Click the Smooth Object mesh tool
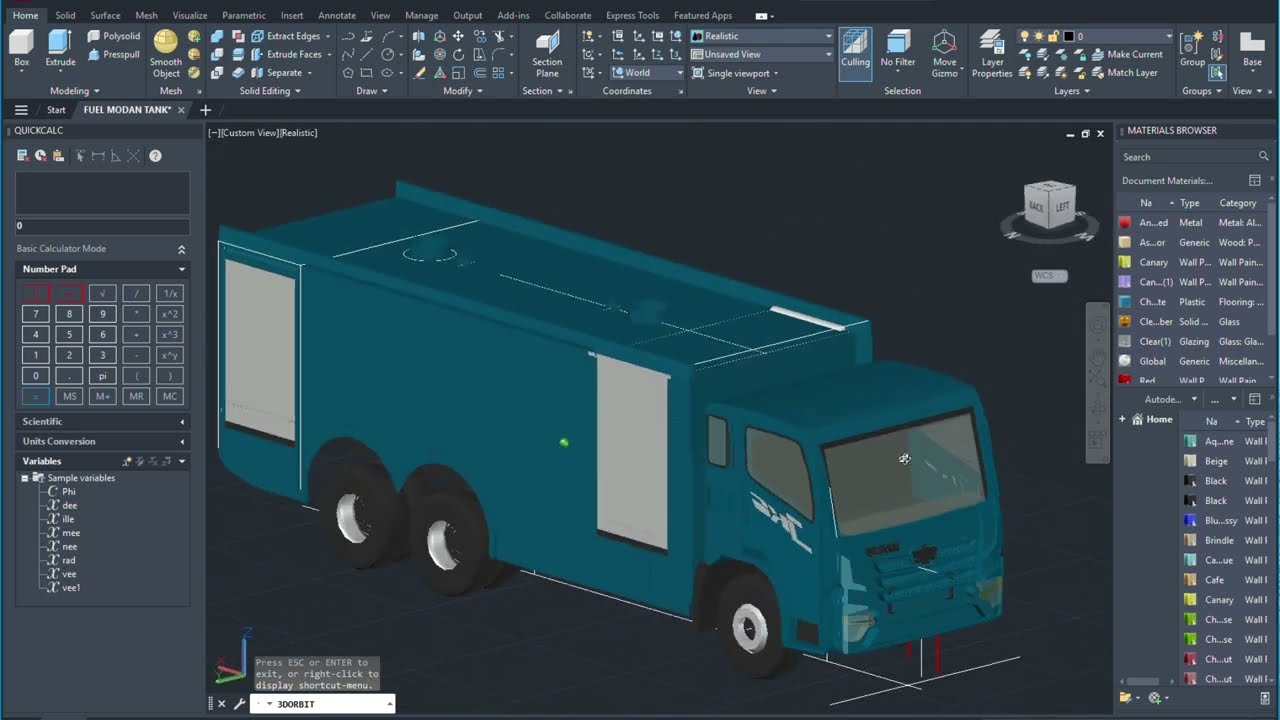 coord(166,53)
